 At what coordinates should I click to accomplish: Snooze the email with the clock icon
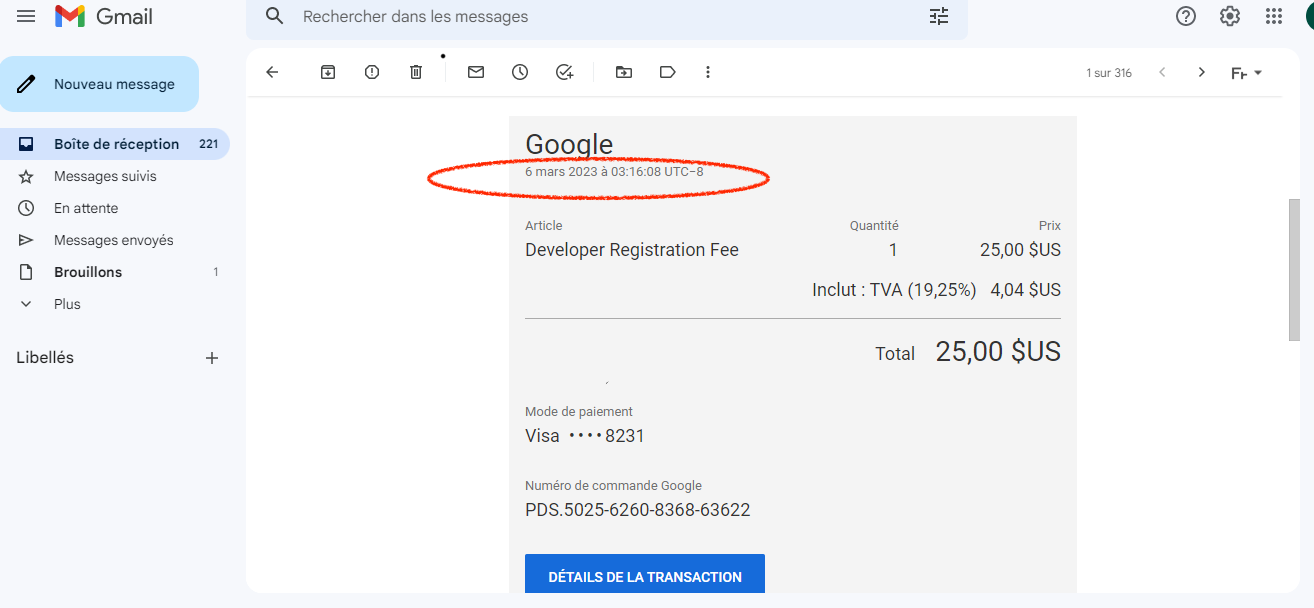pos(520,72)
